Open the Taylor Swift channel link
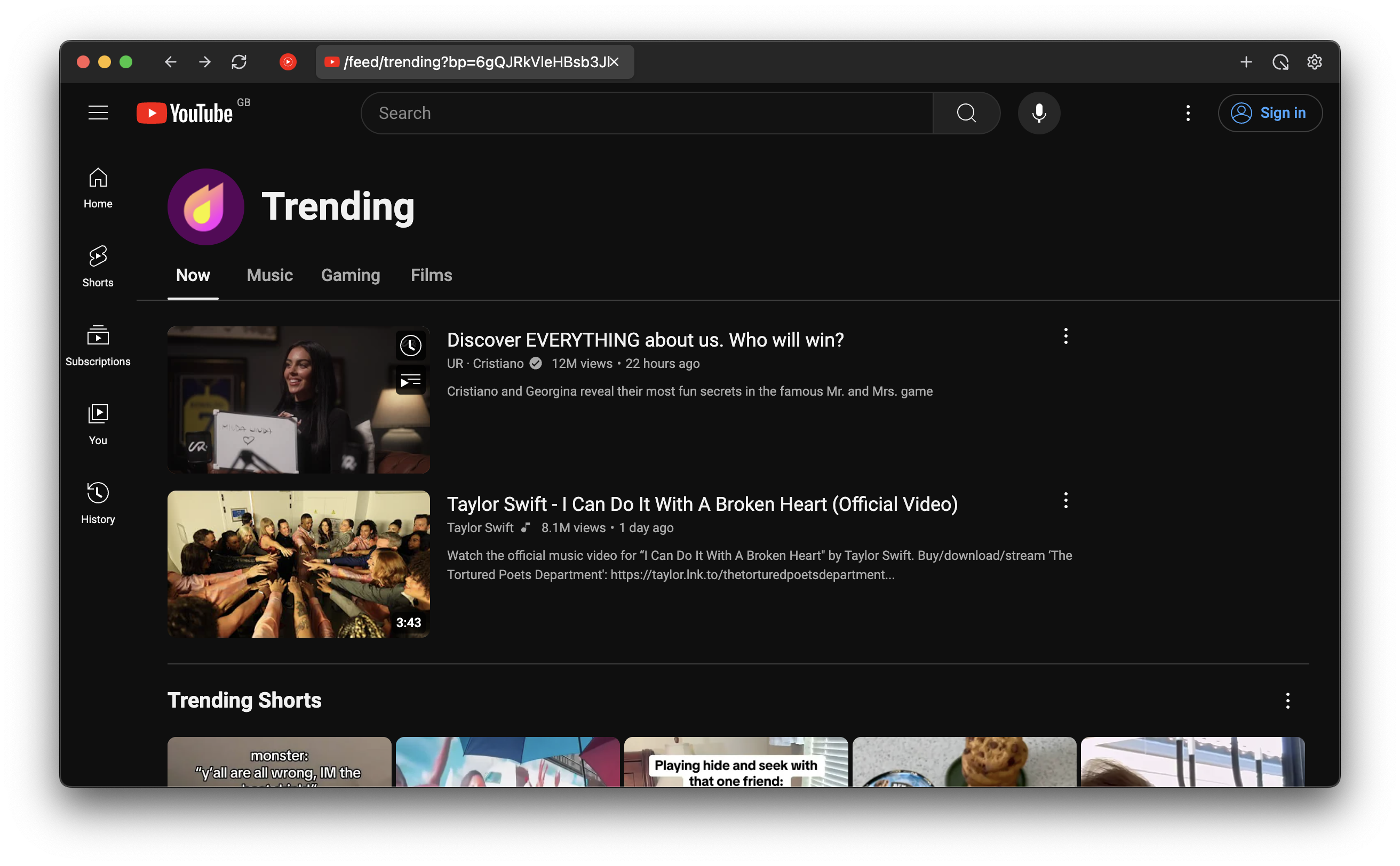This screenshot has height=866, width=1400. click(x=480, y=527)
